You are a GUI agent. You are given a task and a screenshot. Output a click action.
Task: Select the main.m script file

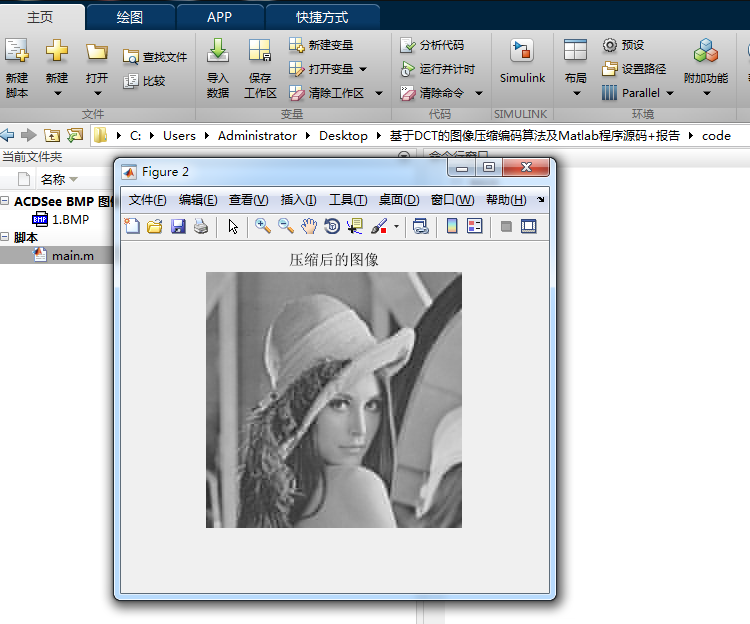tap(64, 255)
